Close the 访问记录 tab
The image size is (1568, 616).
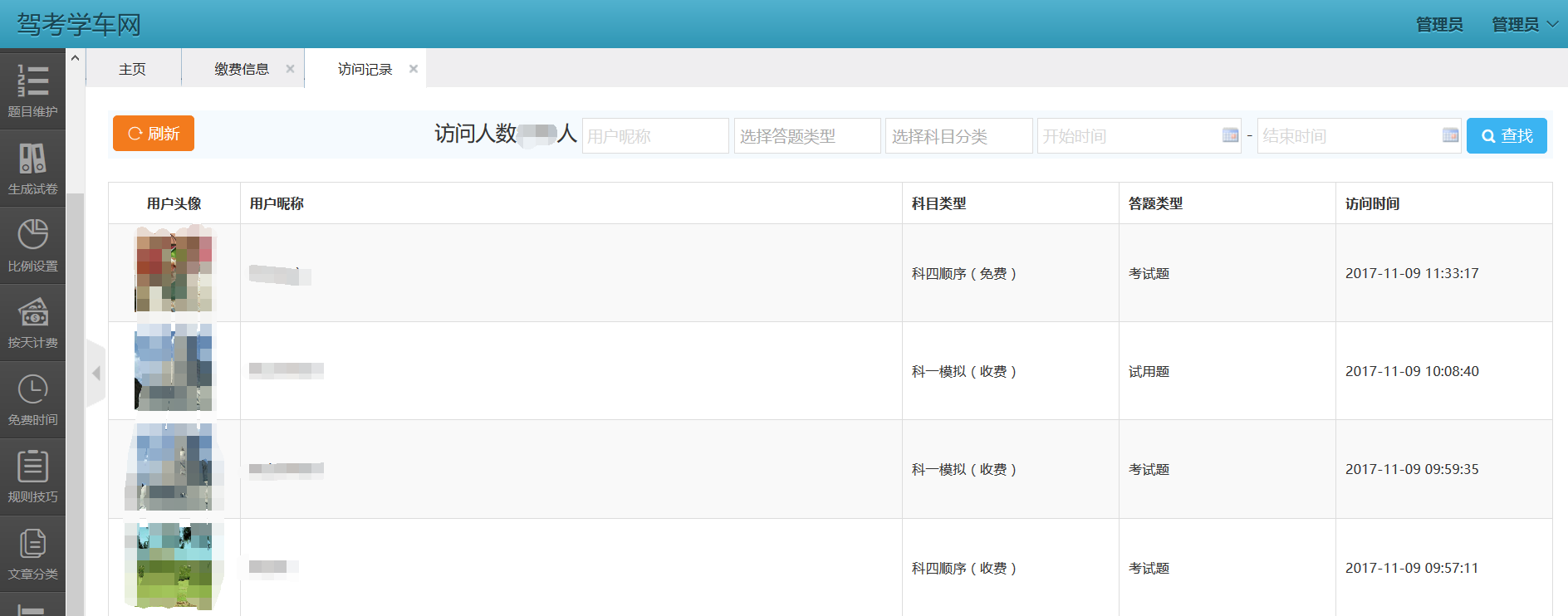414,69
